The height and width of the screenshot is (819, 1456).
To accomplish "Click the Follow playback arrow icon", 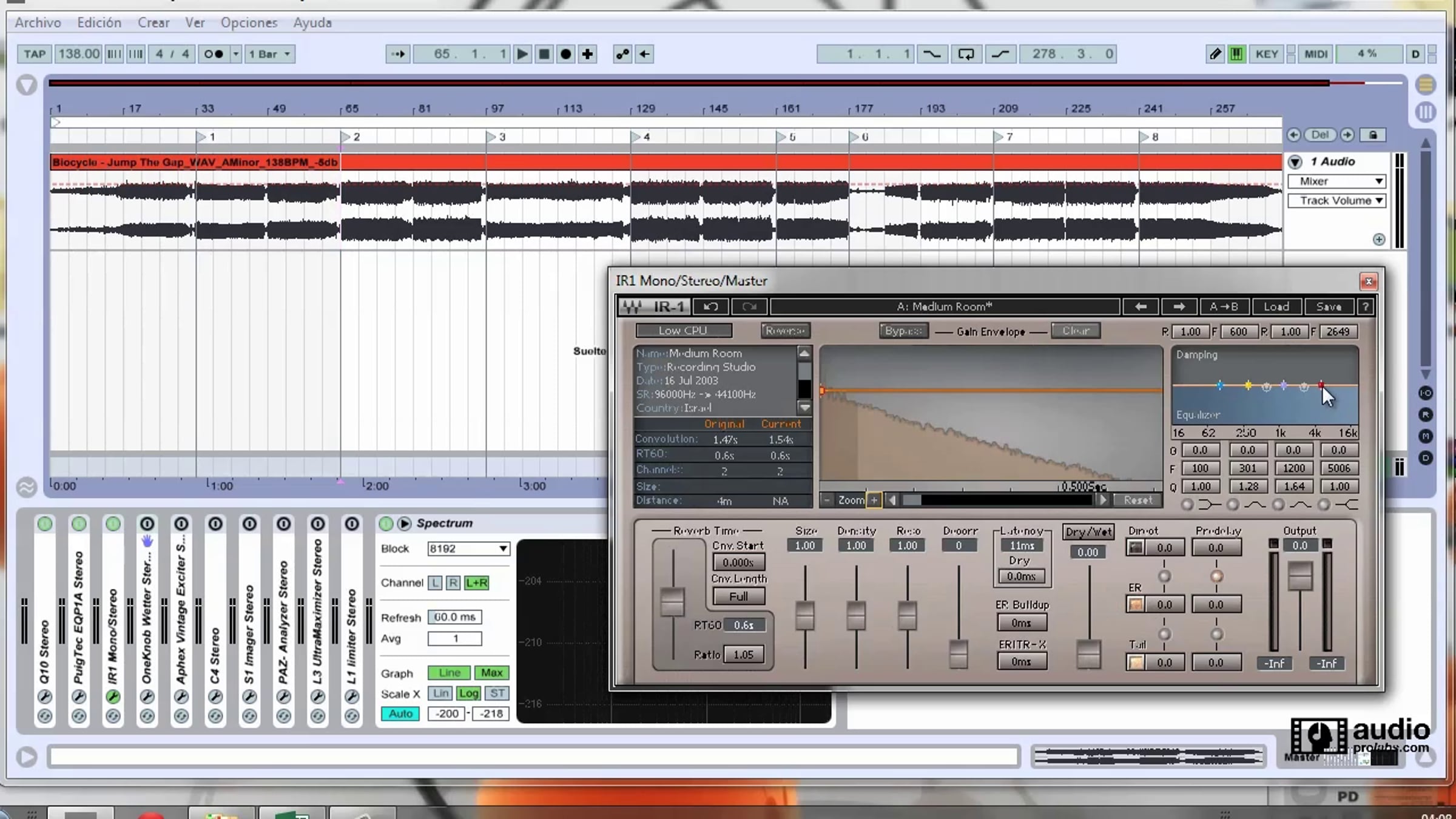I will pyautogui.click(x=398, y=54).
